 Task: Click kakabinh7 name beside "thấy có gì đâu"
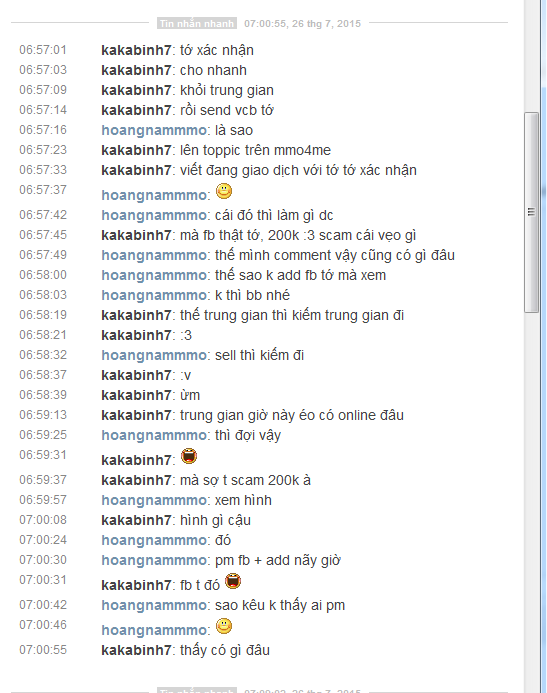[136, 650]
